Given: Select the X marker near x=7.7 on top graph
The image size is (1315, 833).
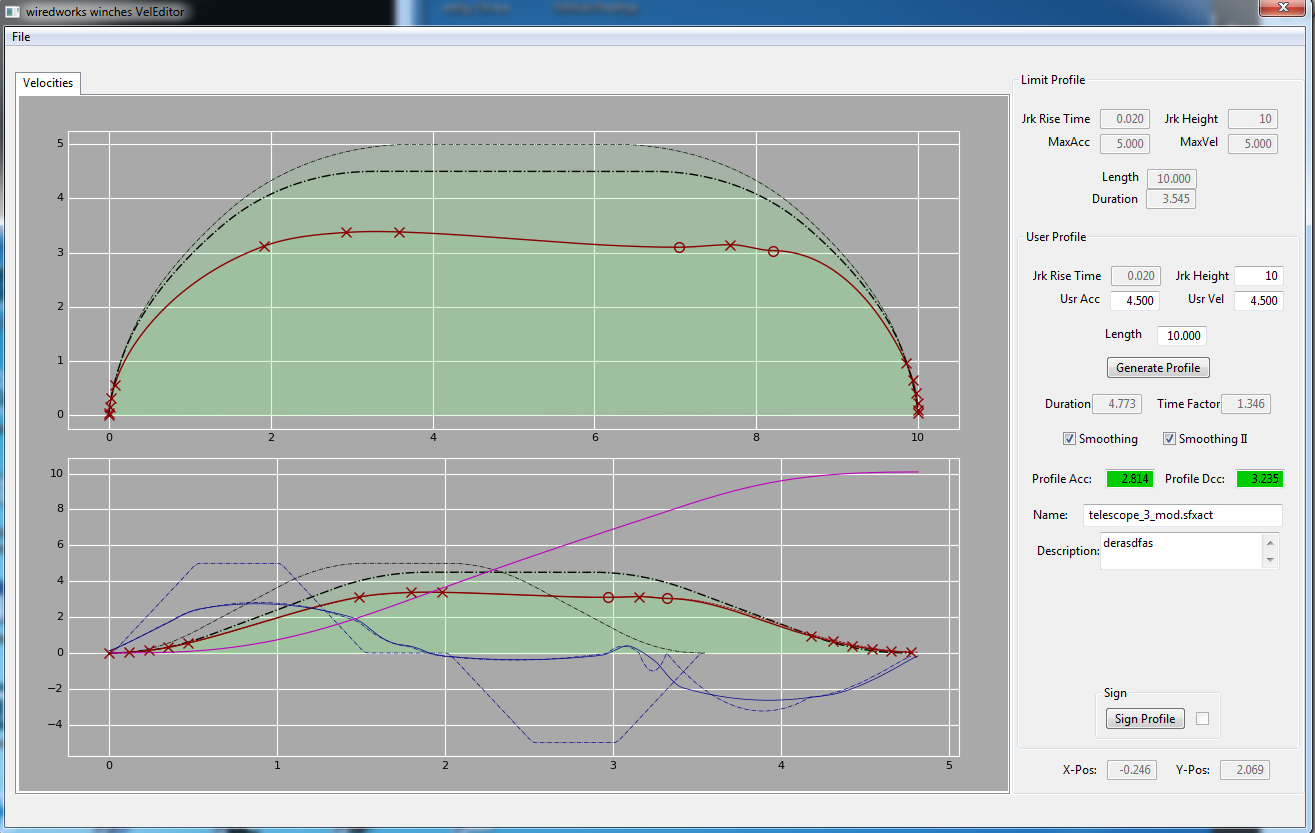Looking at the screenshot, I should [731, 245].
